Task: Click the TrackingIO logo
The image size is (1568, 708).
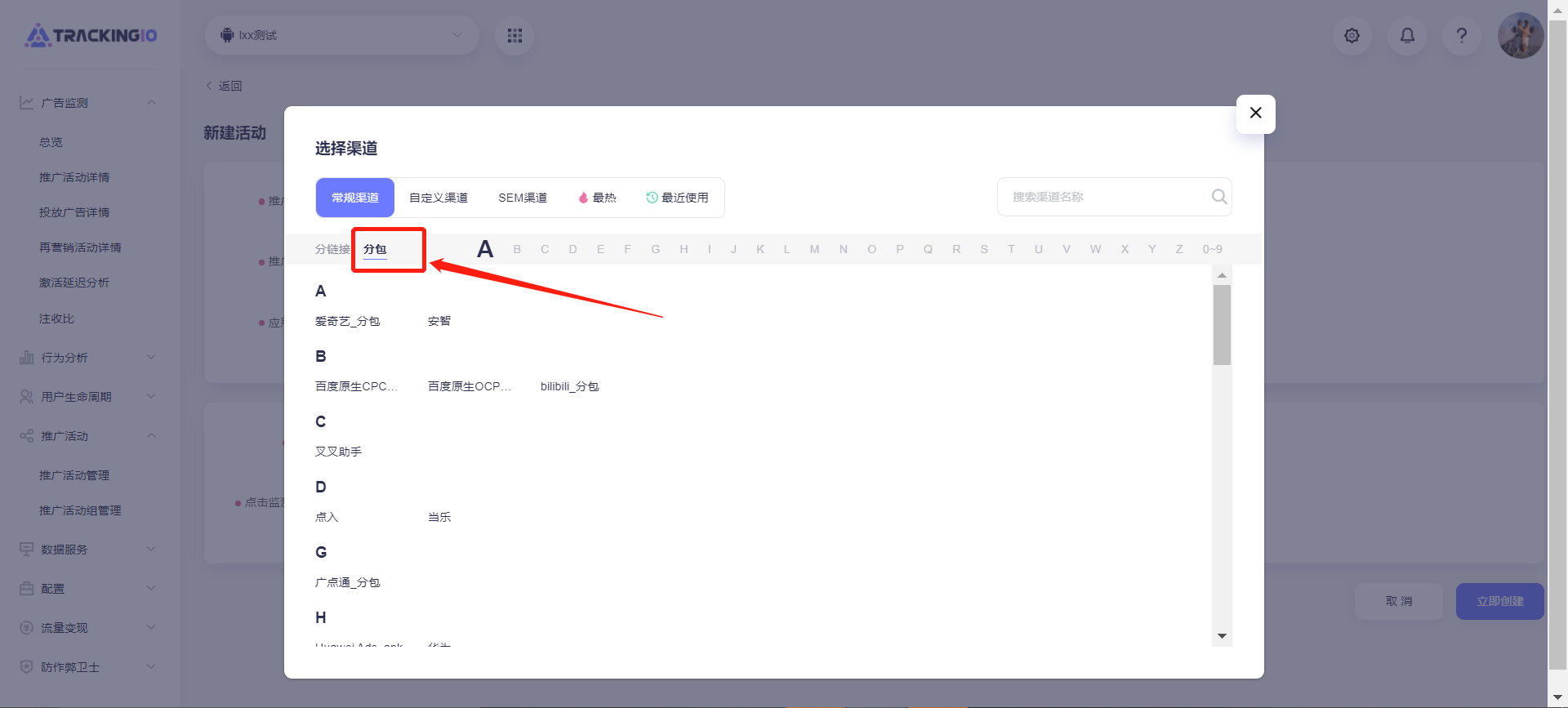Action: (x=91, y=36)
